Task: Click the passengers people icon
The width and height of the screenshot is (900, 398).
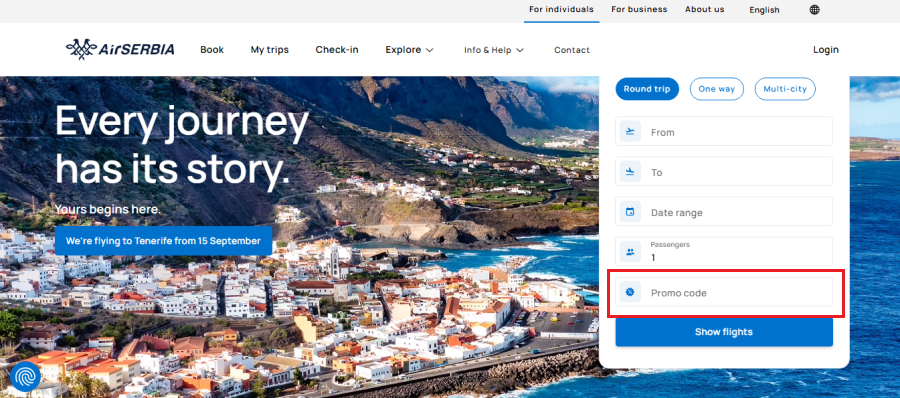Action: pyautogui.click(x=630, y=252)
